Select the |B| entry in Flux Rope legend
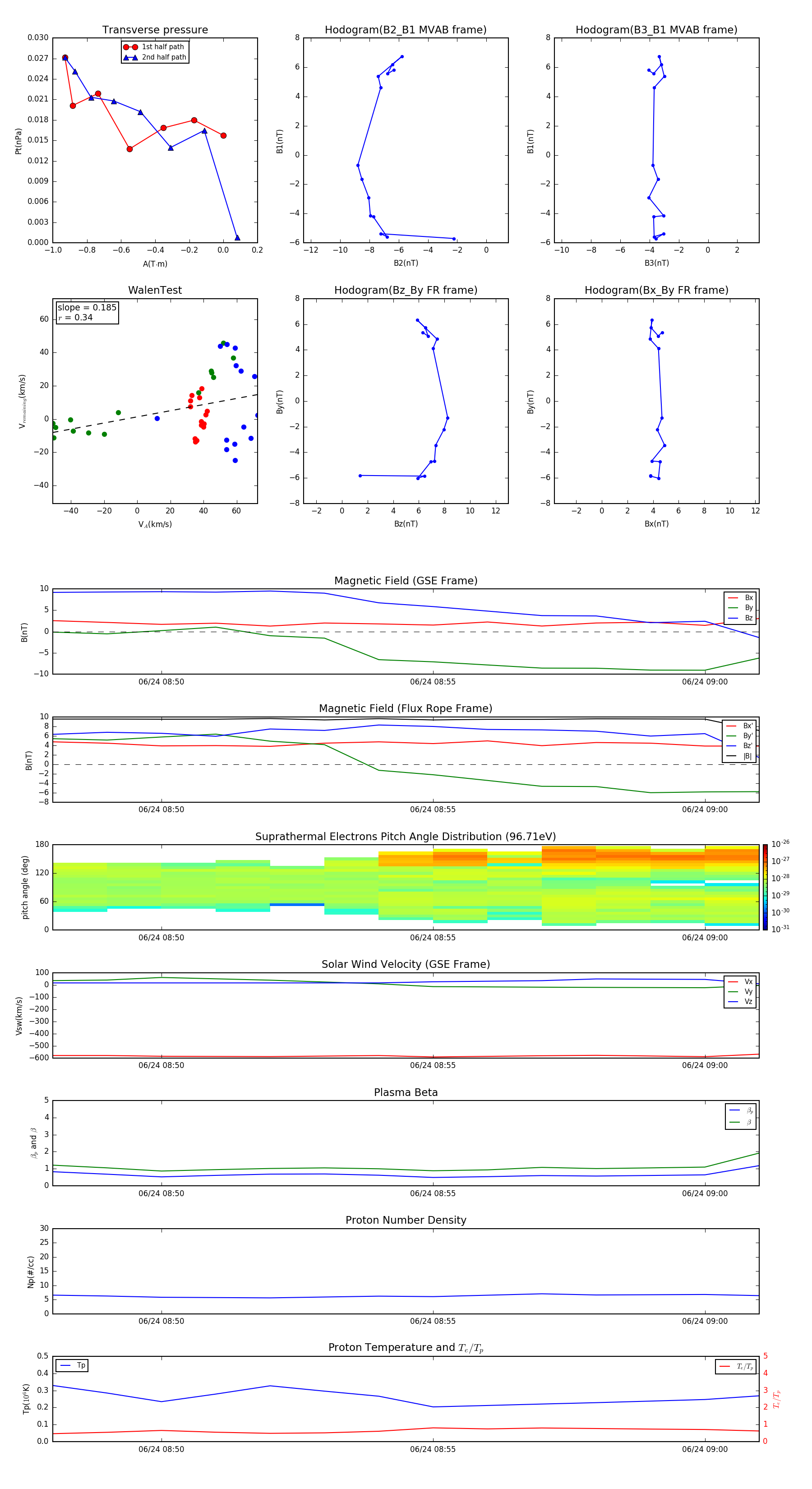812x1489 pixels. (x=739, y=756)
